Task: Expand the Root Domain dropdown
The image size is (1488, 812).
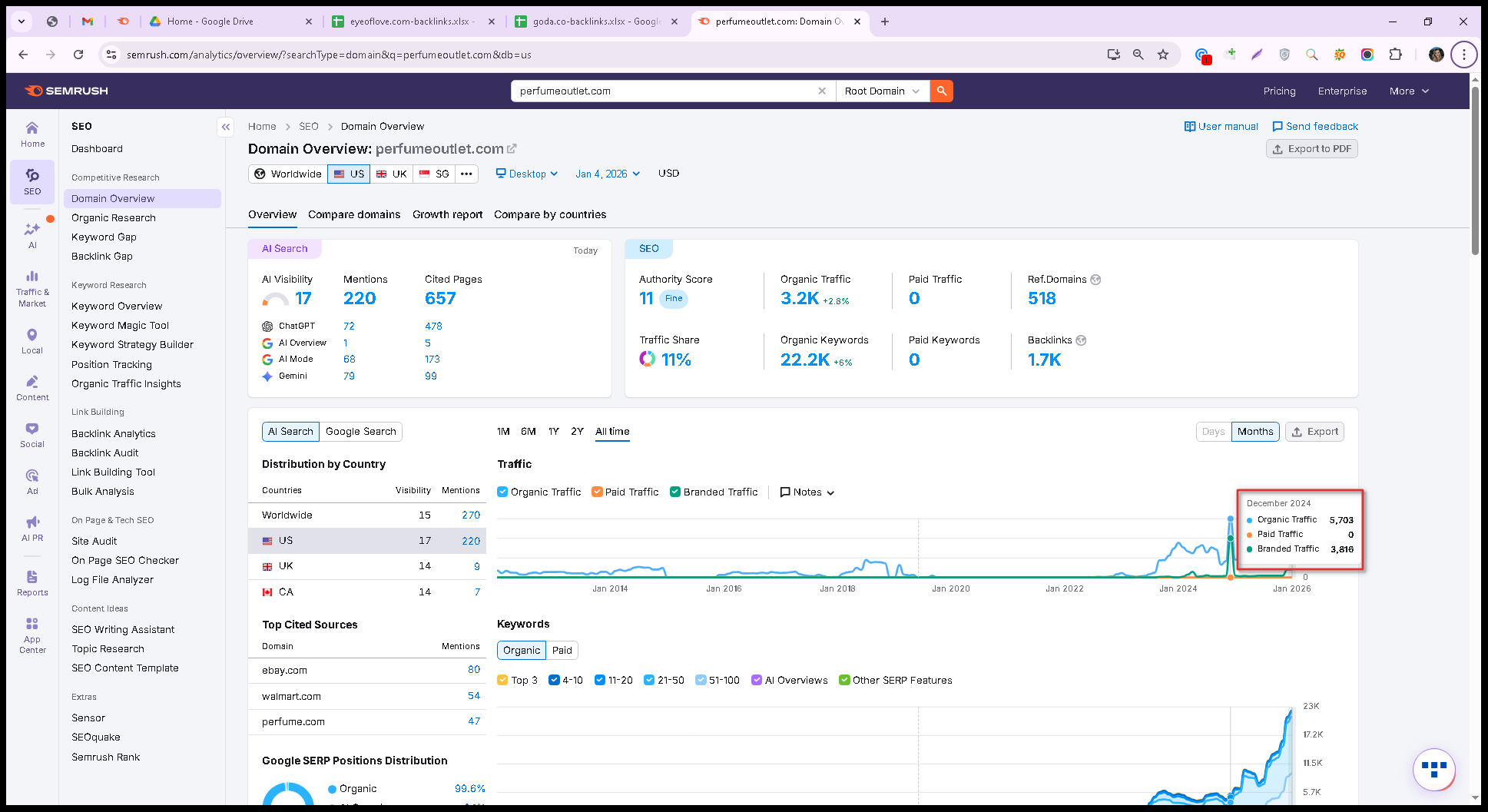Action: (x=882, y=91)
